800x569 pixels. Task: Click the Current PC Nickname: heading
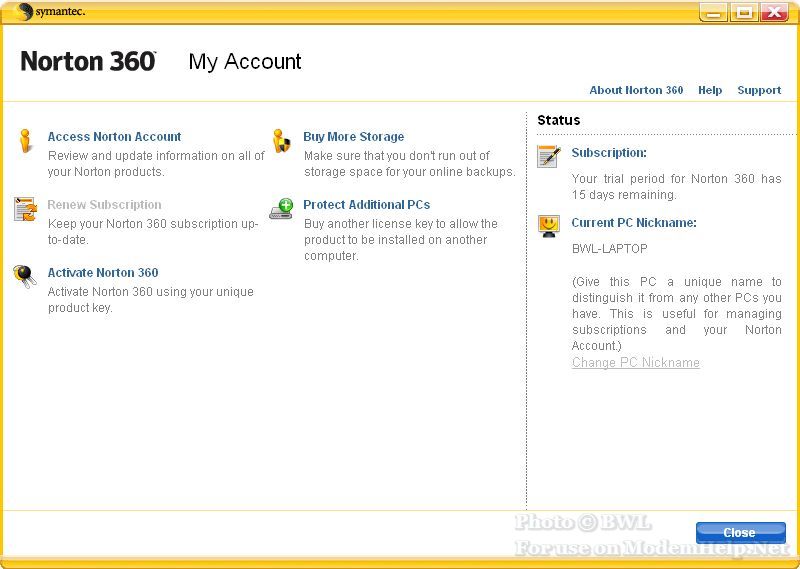634,222
